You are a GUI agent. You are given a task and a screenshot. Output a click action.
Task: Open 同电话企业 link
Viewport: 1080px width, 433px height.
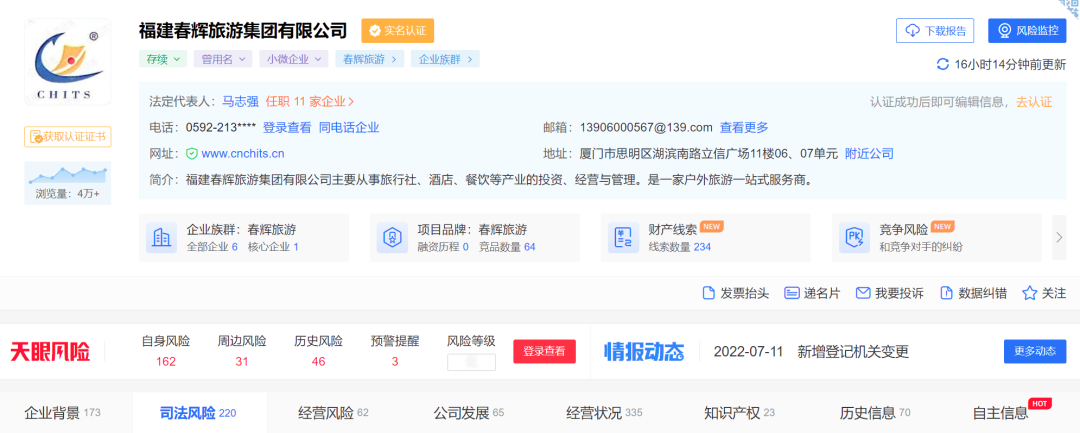click(x=349, y=127)
